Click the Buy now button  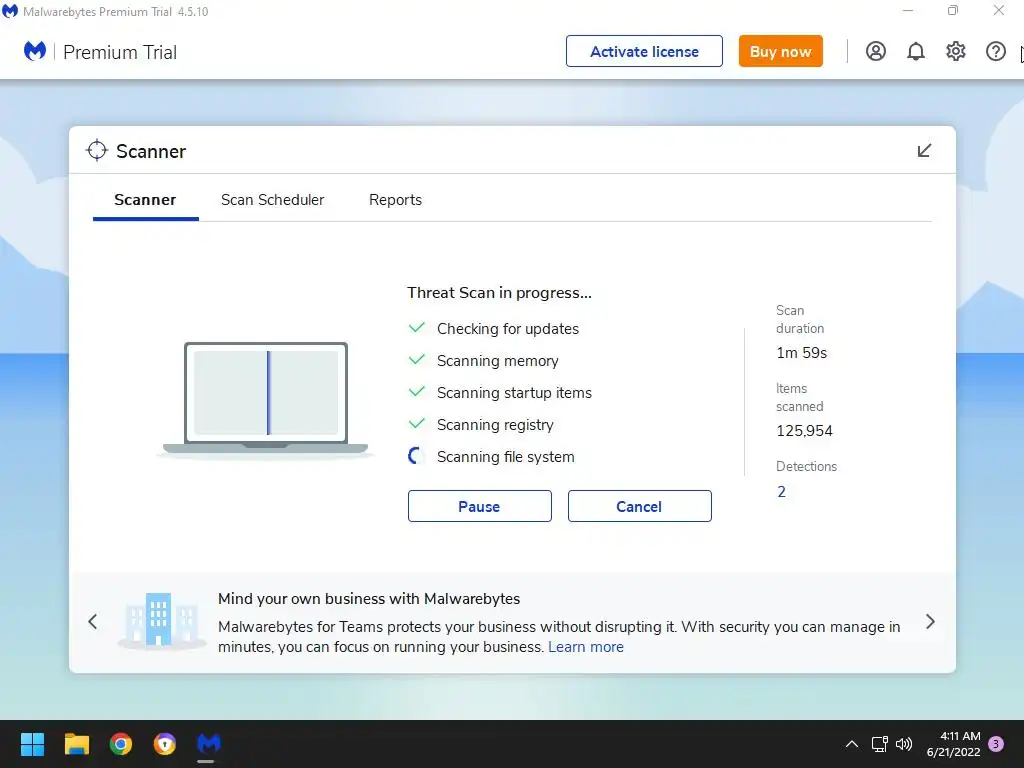[x=780, y=51]
